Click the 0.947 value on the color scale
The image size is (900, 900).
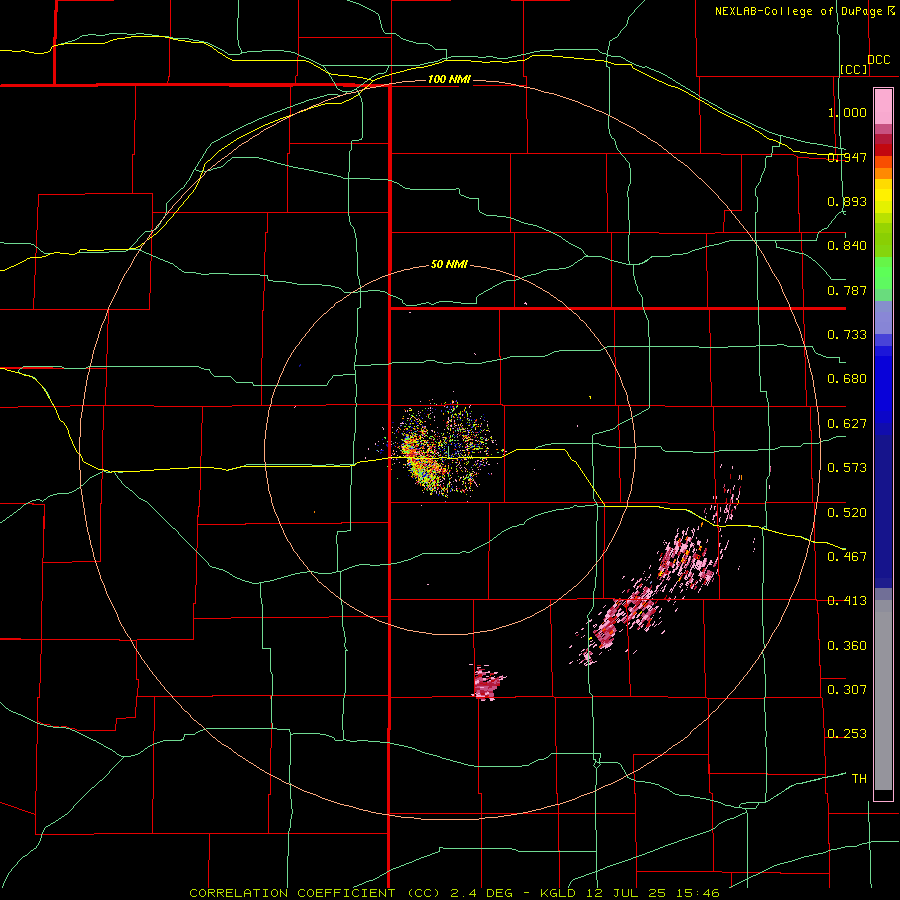[847, 157]
